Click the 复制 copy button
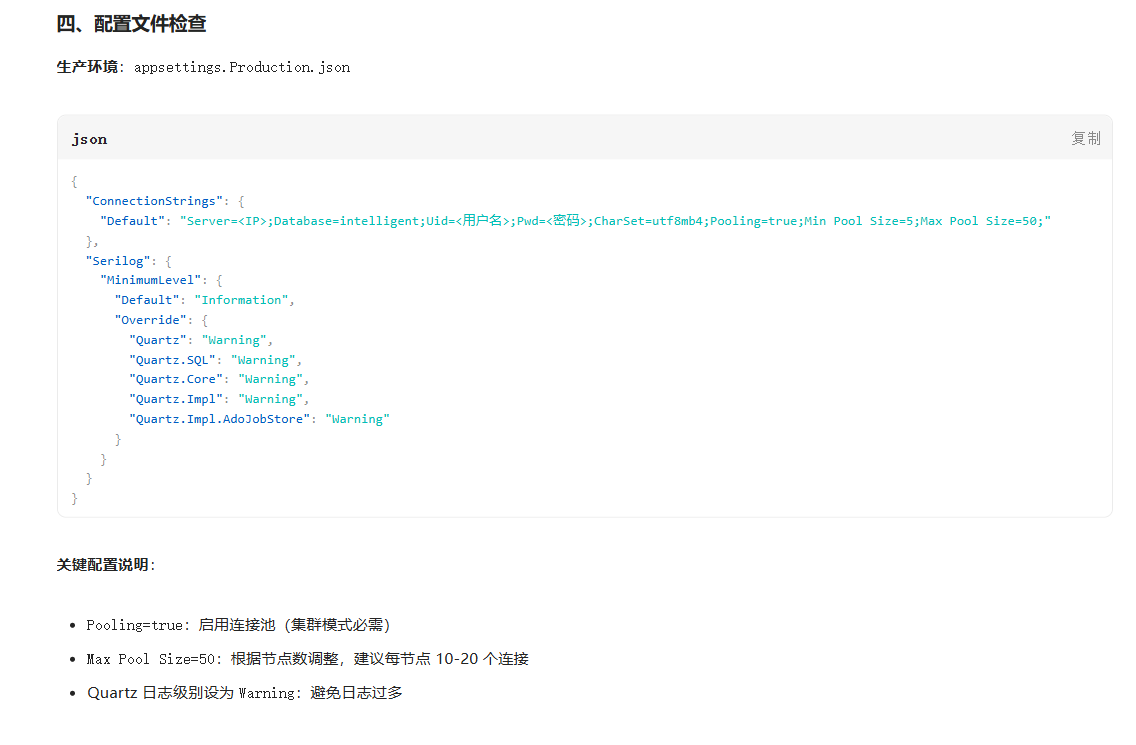 point(1085,138)
